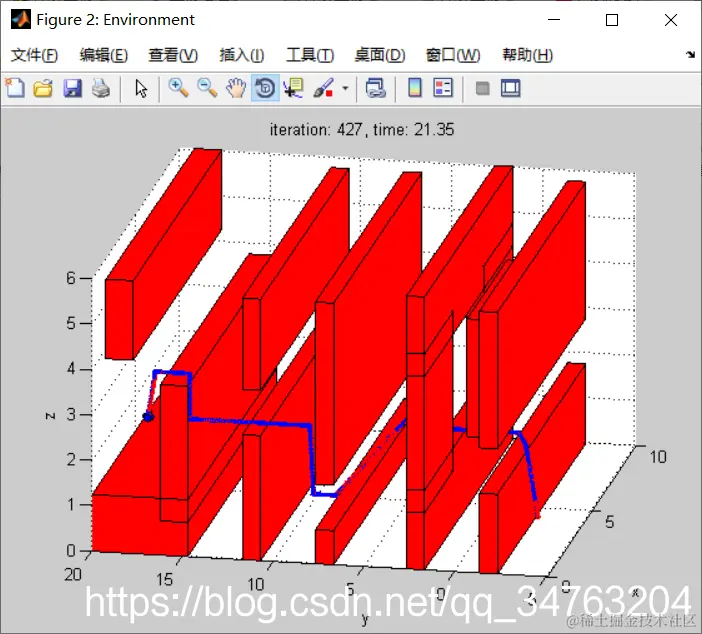Click the z axis label

tap(50, 416)
